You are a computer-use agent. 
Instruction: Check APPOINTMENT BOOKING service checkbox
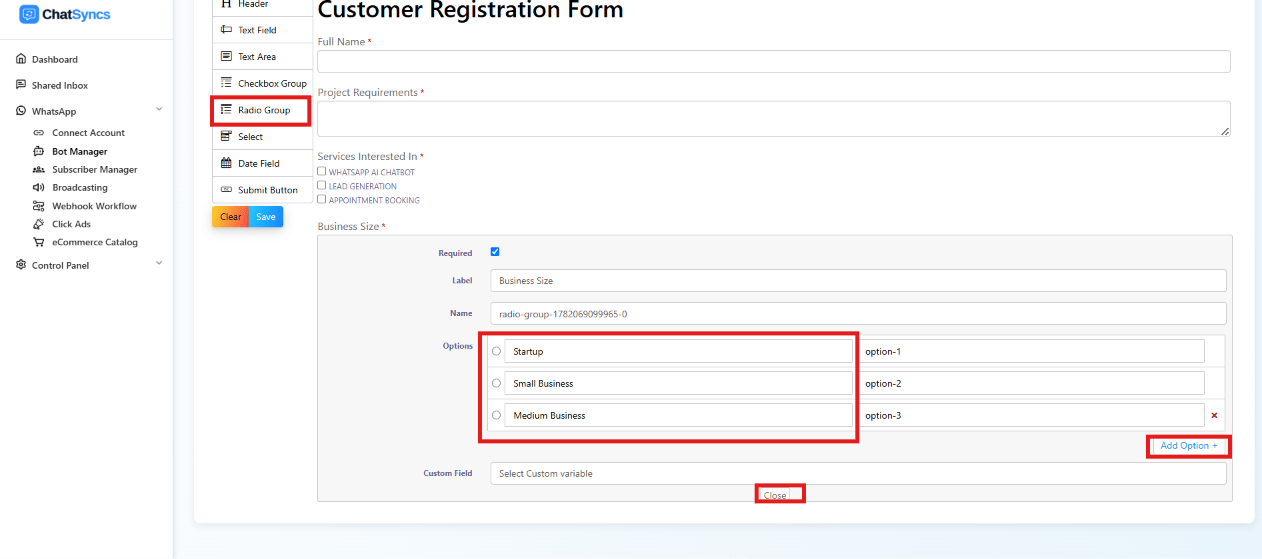tap(321, 199)
